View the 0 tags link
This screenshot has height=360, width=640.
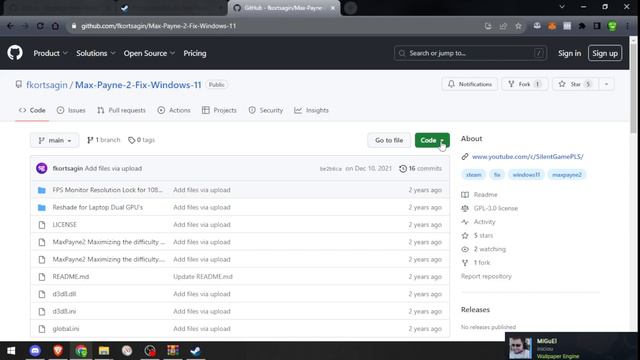tap(141, 140)
